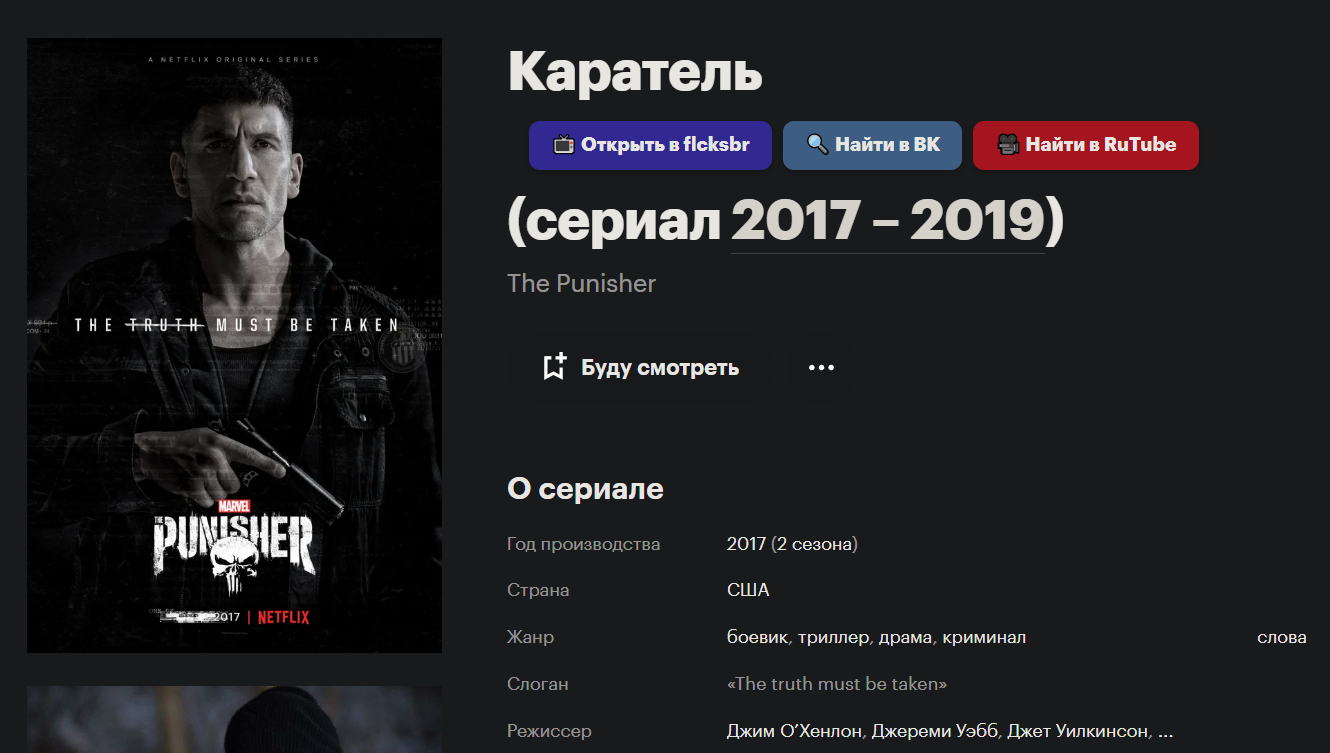Open the 2017 – 2019 years link
The image size is (1330, 753).
[x=888, y=221]
